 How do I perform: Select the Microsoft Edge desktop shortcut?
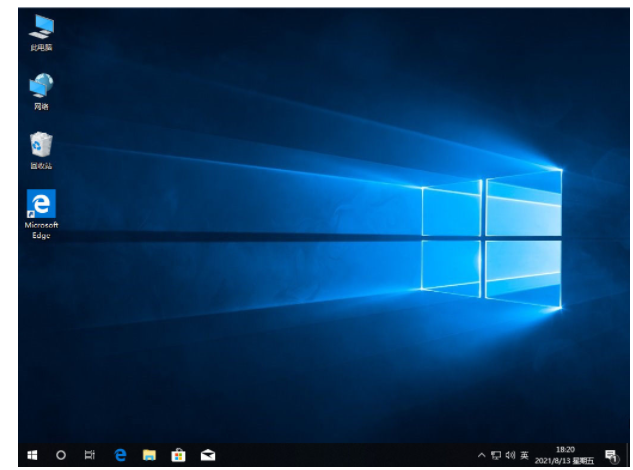42,210
